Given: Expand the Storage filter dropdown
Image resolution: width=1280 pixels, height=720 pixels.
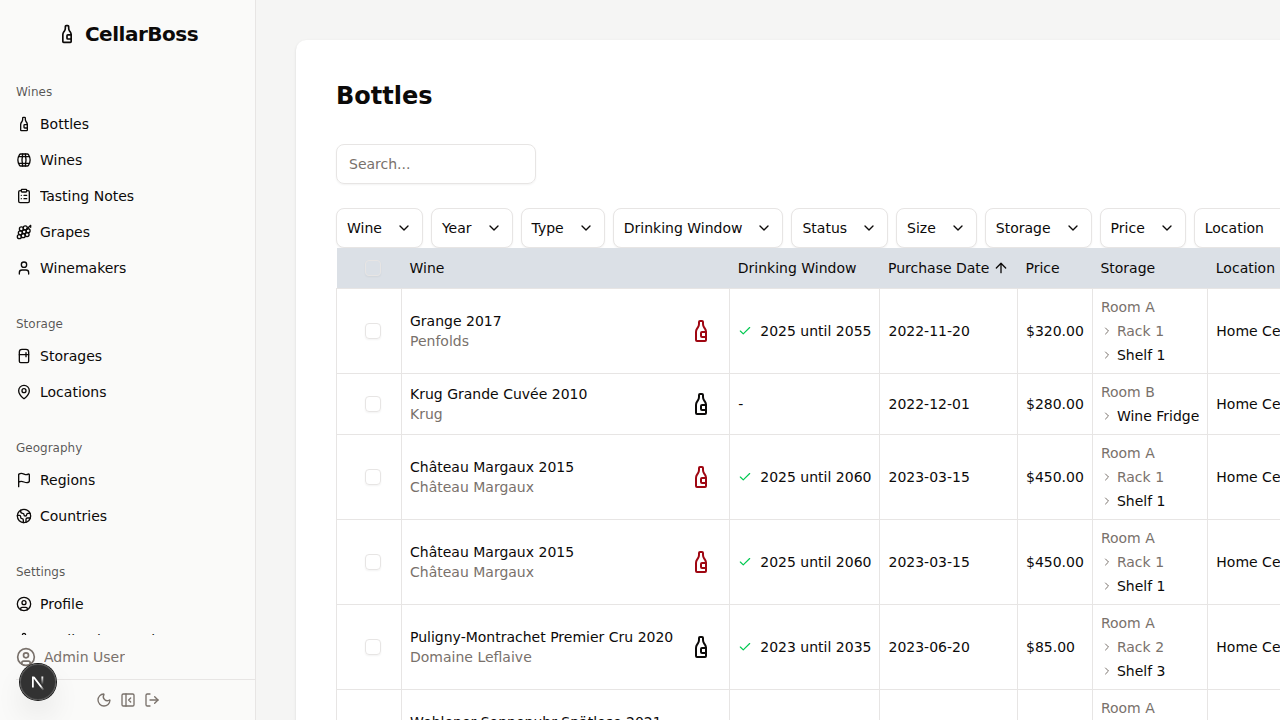Looking at the screenshot, I should point(1037,228).
